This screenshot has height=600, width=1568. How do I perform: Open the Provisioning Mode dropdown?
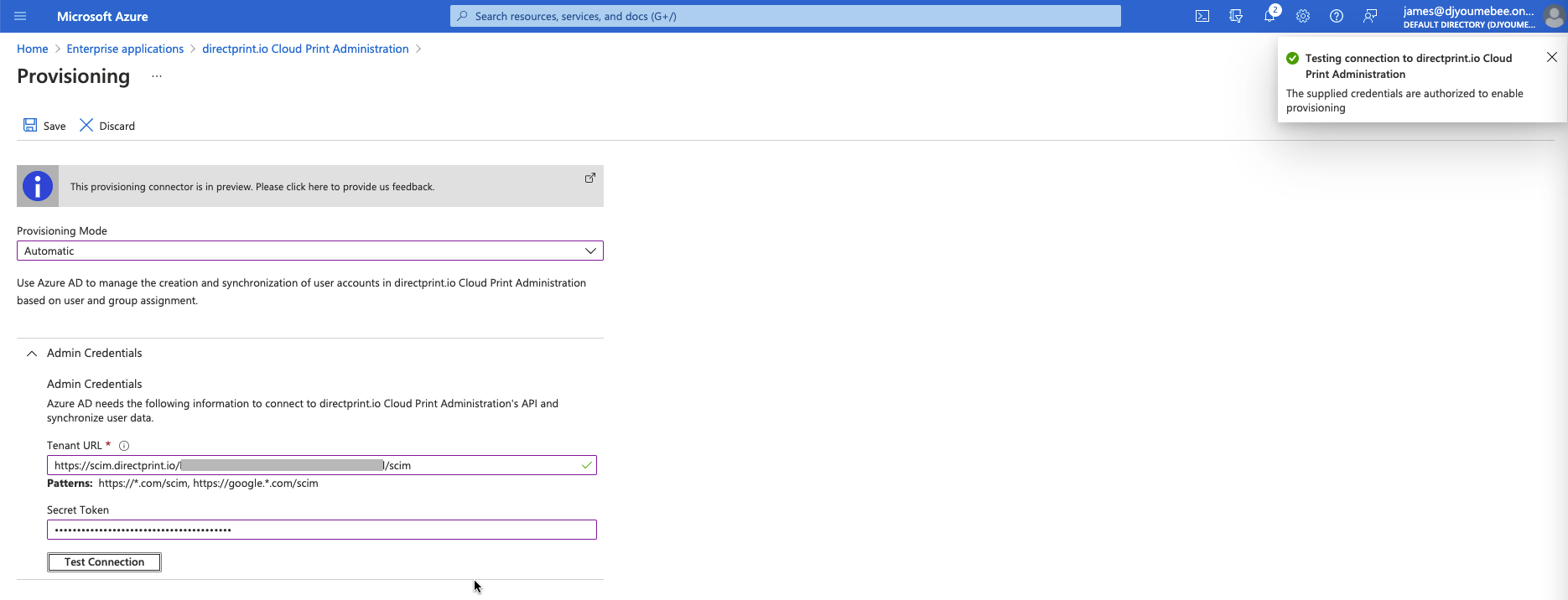(309, 251)
